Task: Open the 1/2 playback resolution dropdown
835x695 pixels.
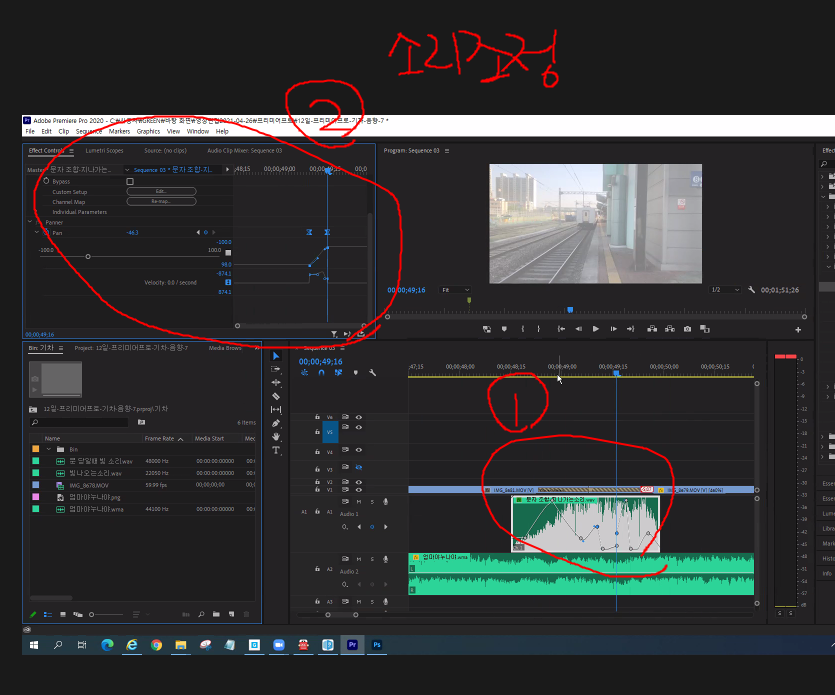Action: 725,290
